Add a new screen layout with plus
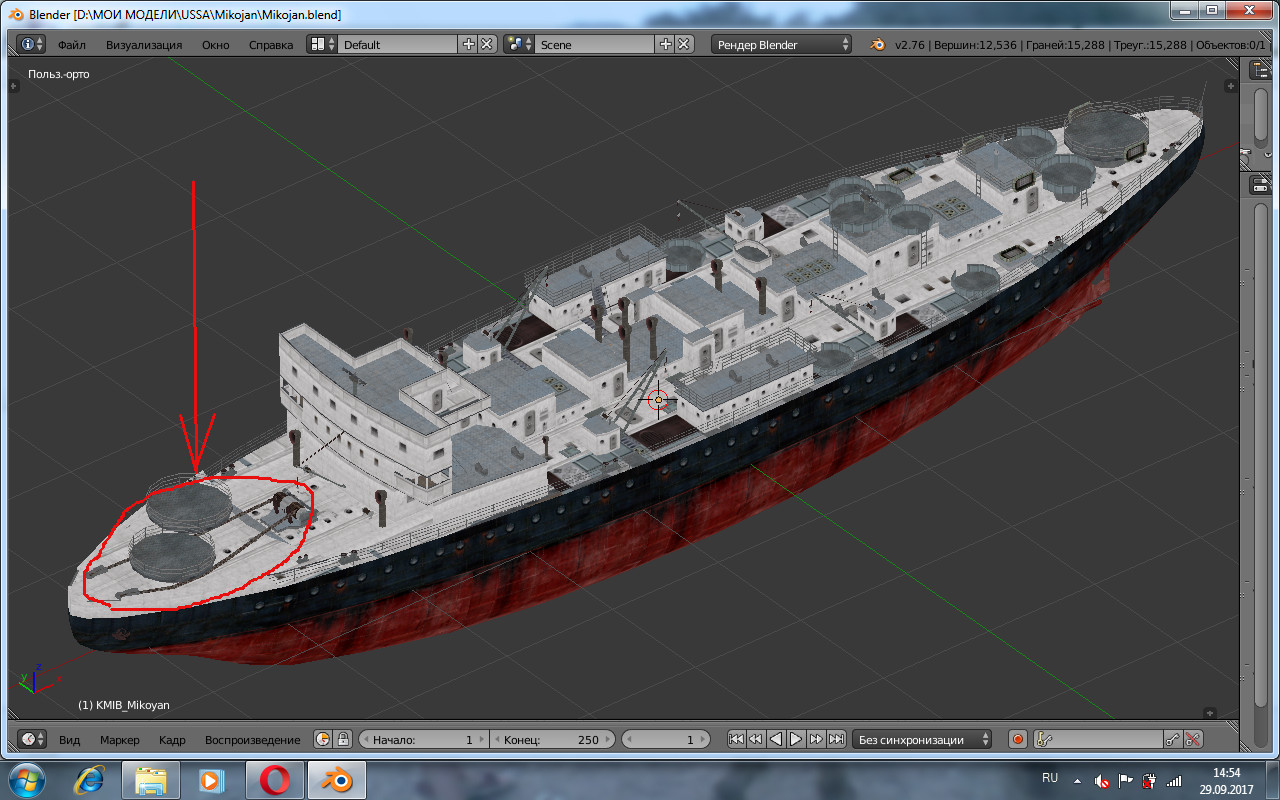1280x800 pixels. [469, 44]
